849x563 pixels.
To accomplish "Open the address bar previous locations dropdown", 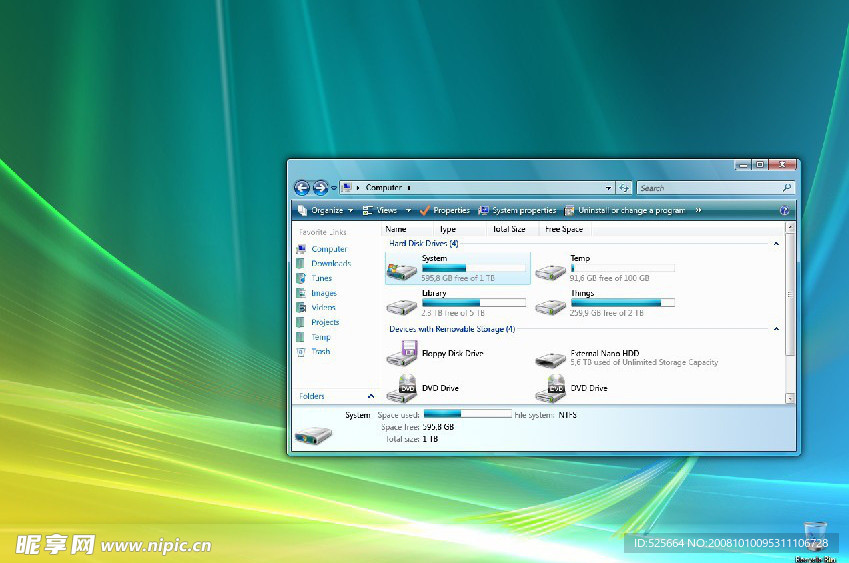I will [x=609, y=188].
